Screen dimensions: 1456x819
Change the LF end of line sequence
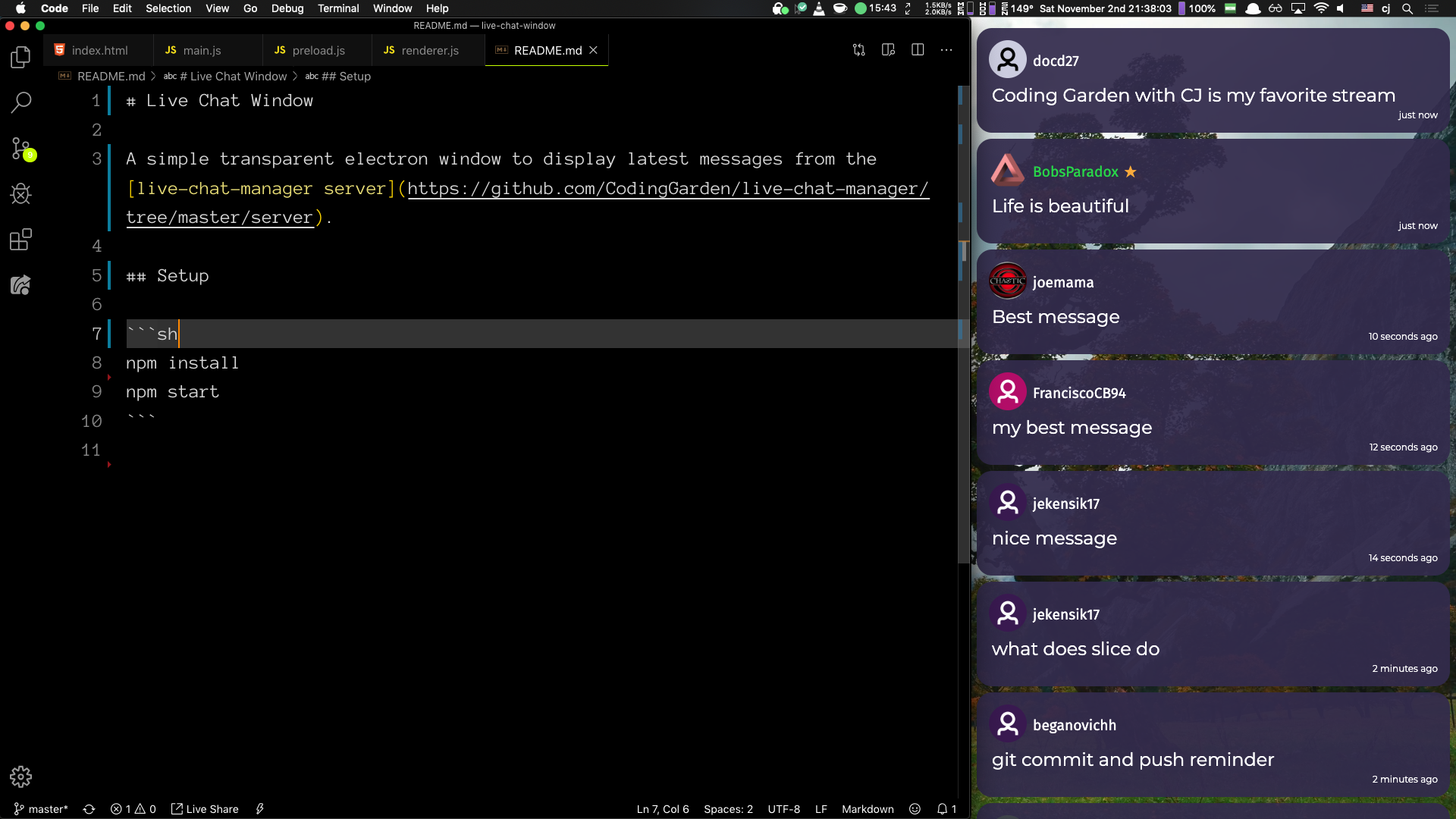[x=821, y=809]
